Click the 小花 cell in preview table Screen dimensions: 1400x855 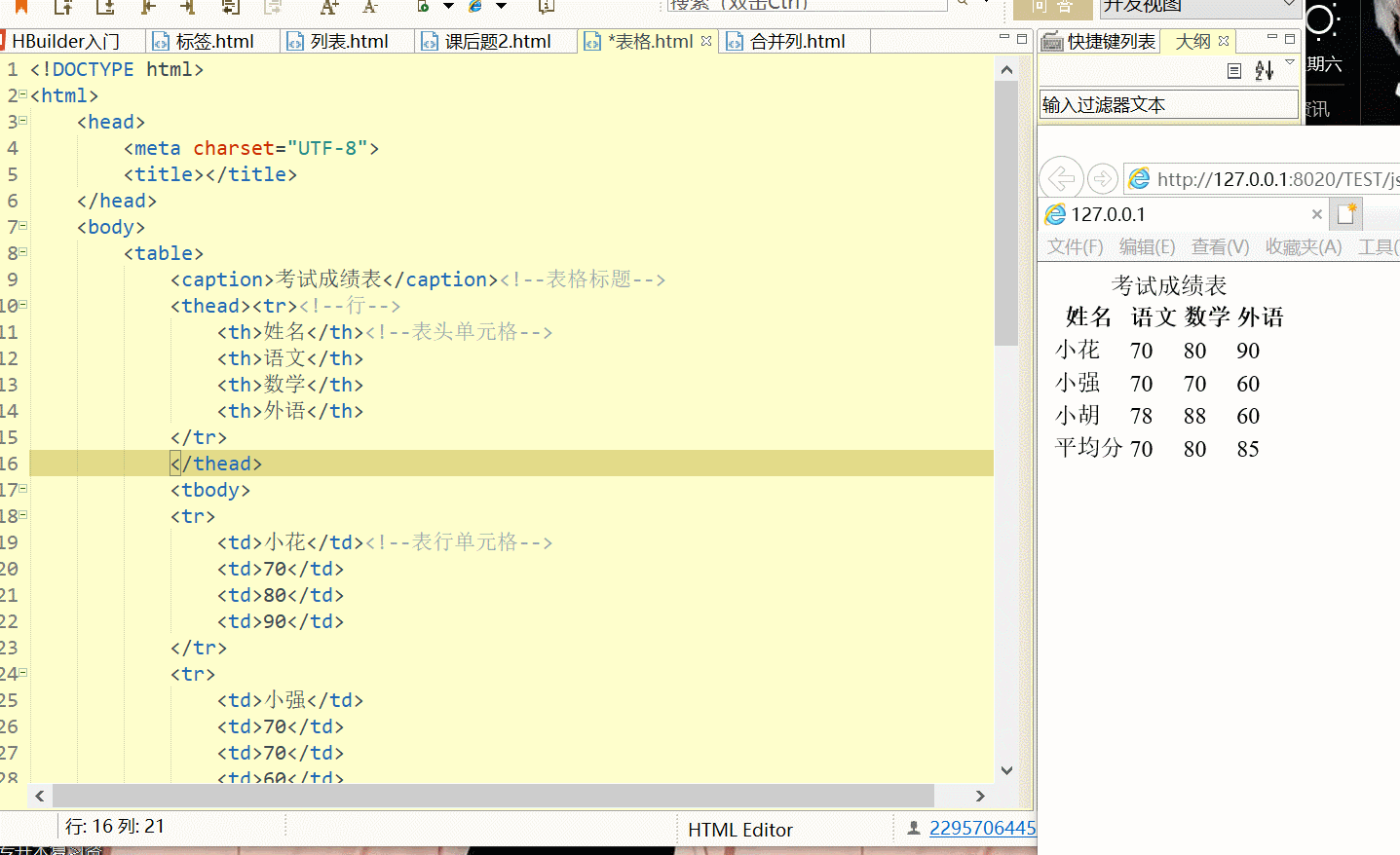click(x=1078, y=350)
